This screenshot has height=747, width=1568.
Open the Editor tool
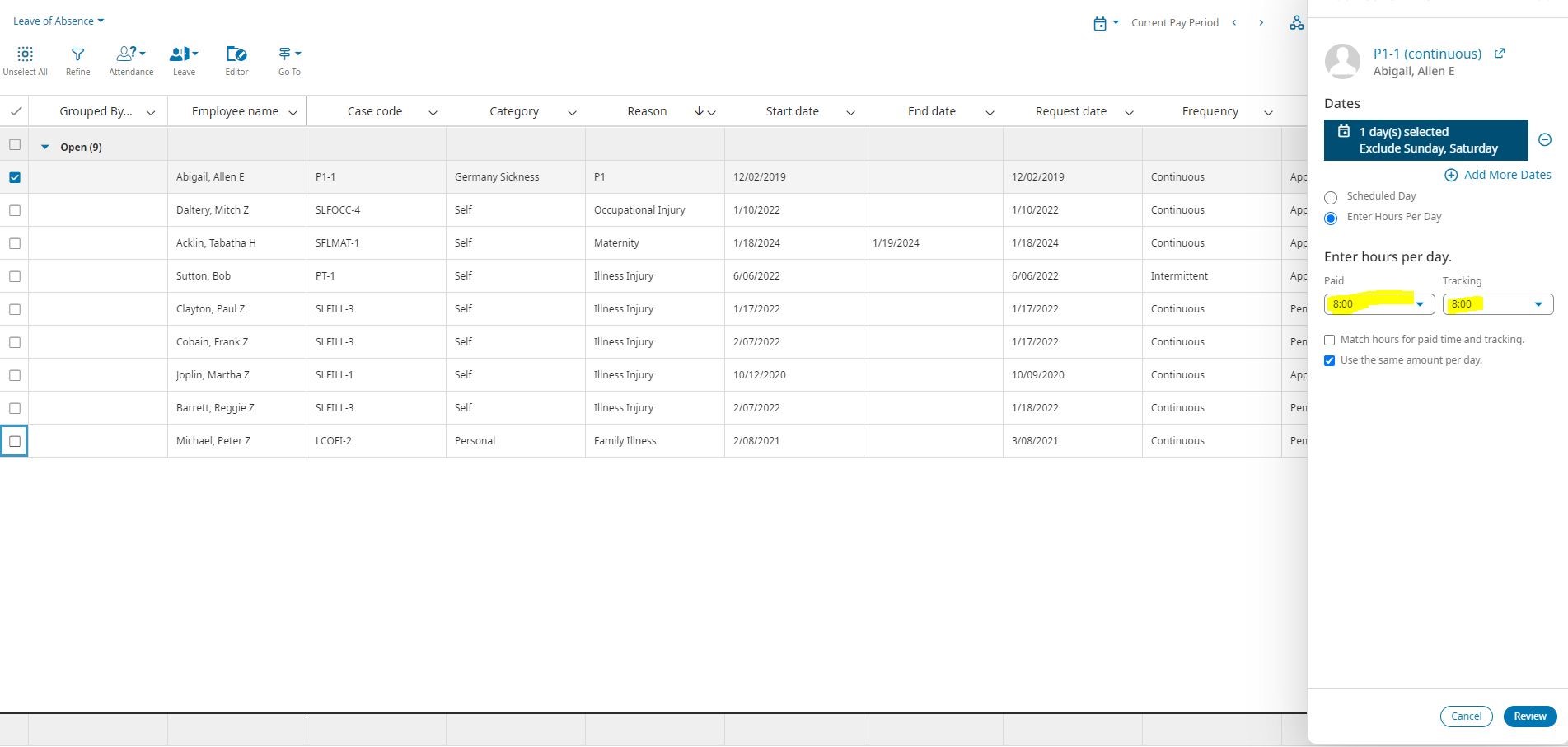coord(236,54)
